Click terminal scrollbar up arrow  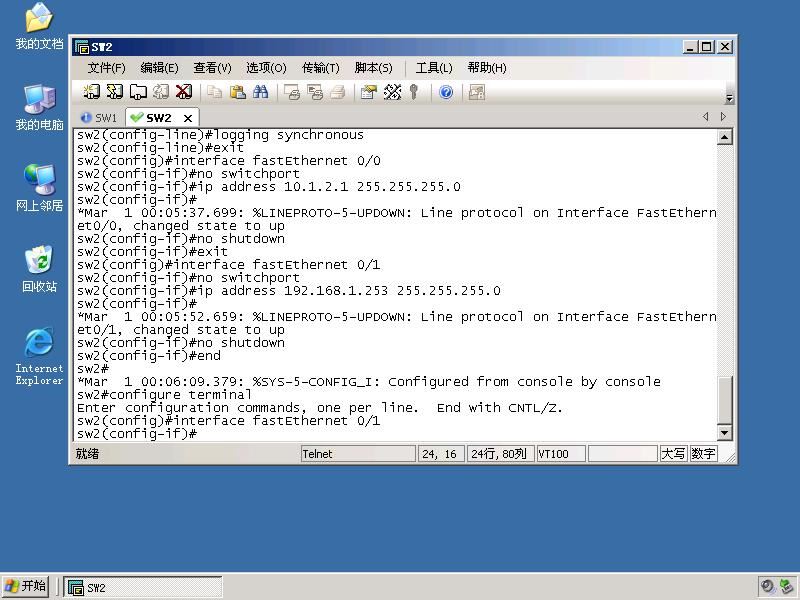point(725,137)
